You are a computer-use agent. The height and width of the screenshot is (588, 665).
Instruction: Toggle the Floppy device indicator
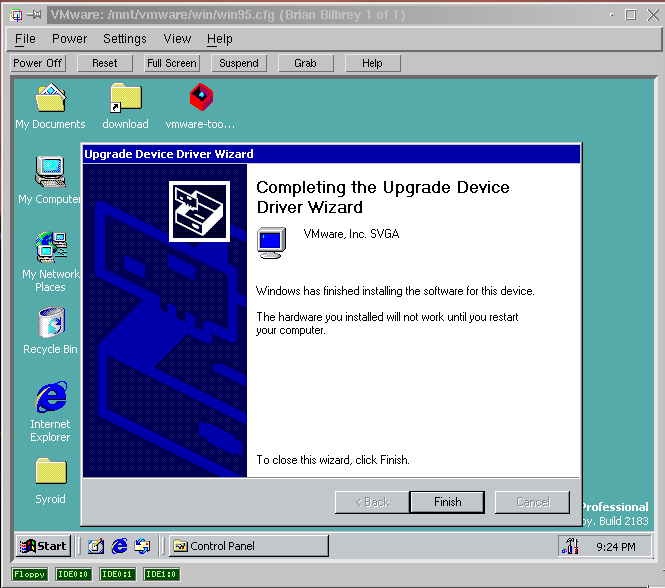point(29,574)
